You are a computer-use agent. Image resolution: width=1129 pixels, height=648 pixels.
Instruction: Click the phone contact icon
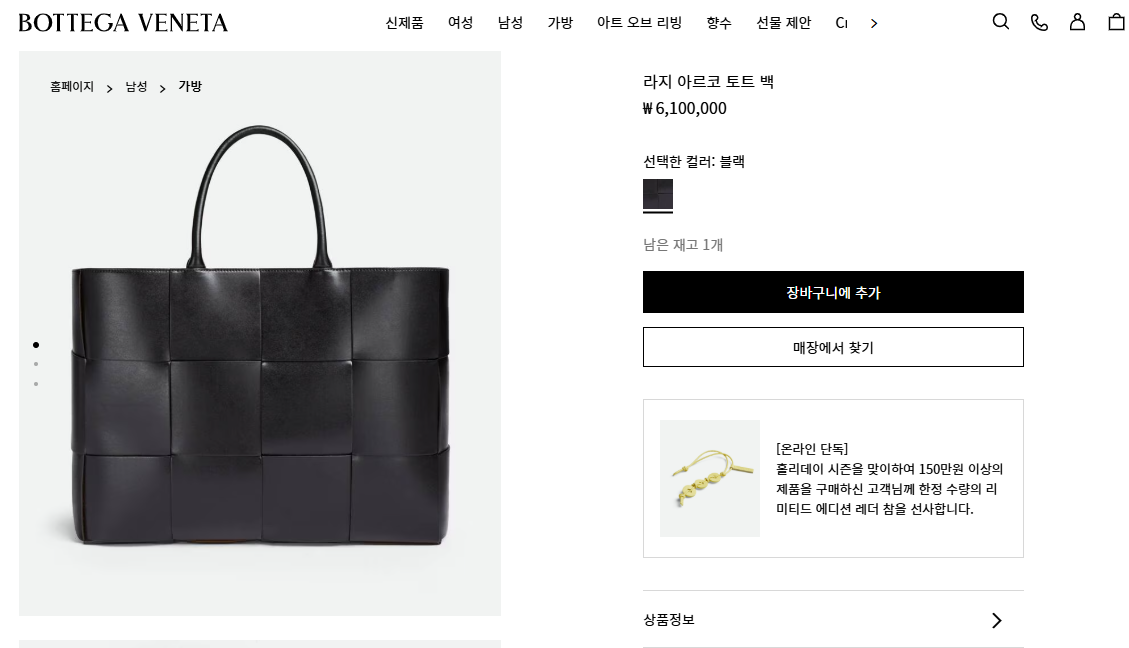(x=1039, y=22)
